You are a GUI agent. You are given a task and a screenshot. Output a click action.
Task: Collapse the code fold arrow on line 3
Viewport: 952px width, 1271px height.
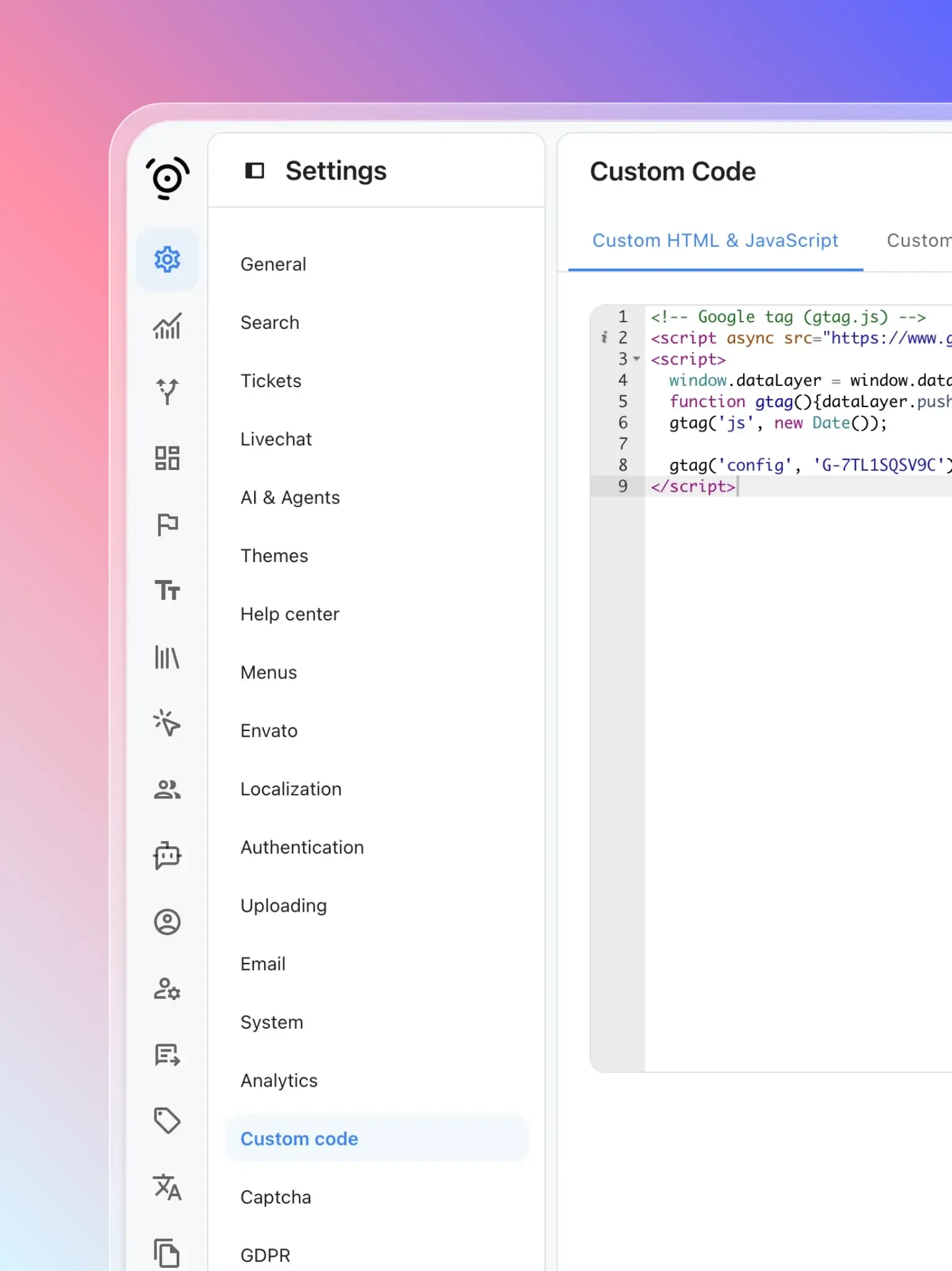637,359
